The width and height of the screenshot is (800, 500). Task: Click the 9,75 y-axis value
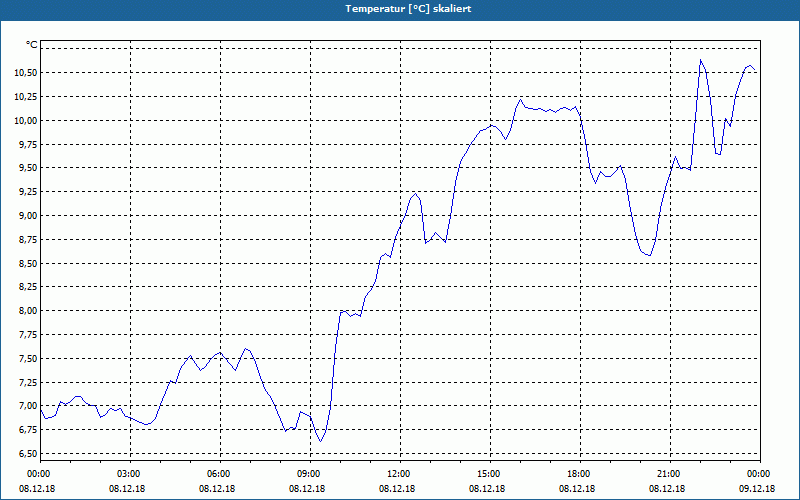28,144
